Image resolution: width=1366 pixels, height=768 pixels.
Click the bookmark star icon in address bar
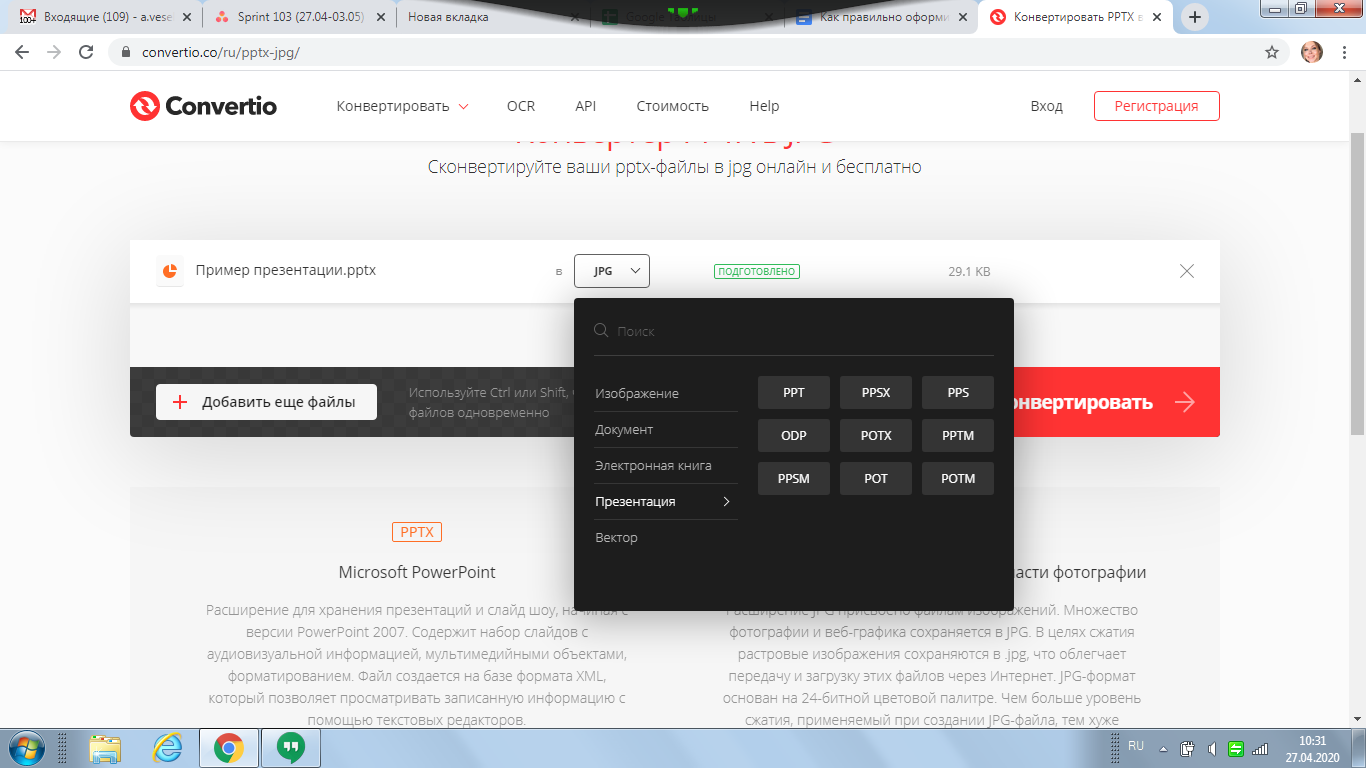pos(1272,52)
